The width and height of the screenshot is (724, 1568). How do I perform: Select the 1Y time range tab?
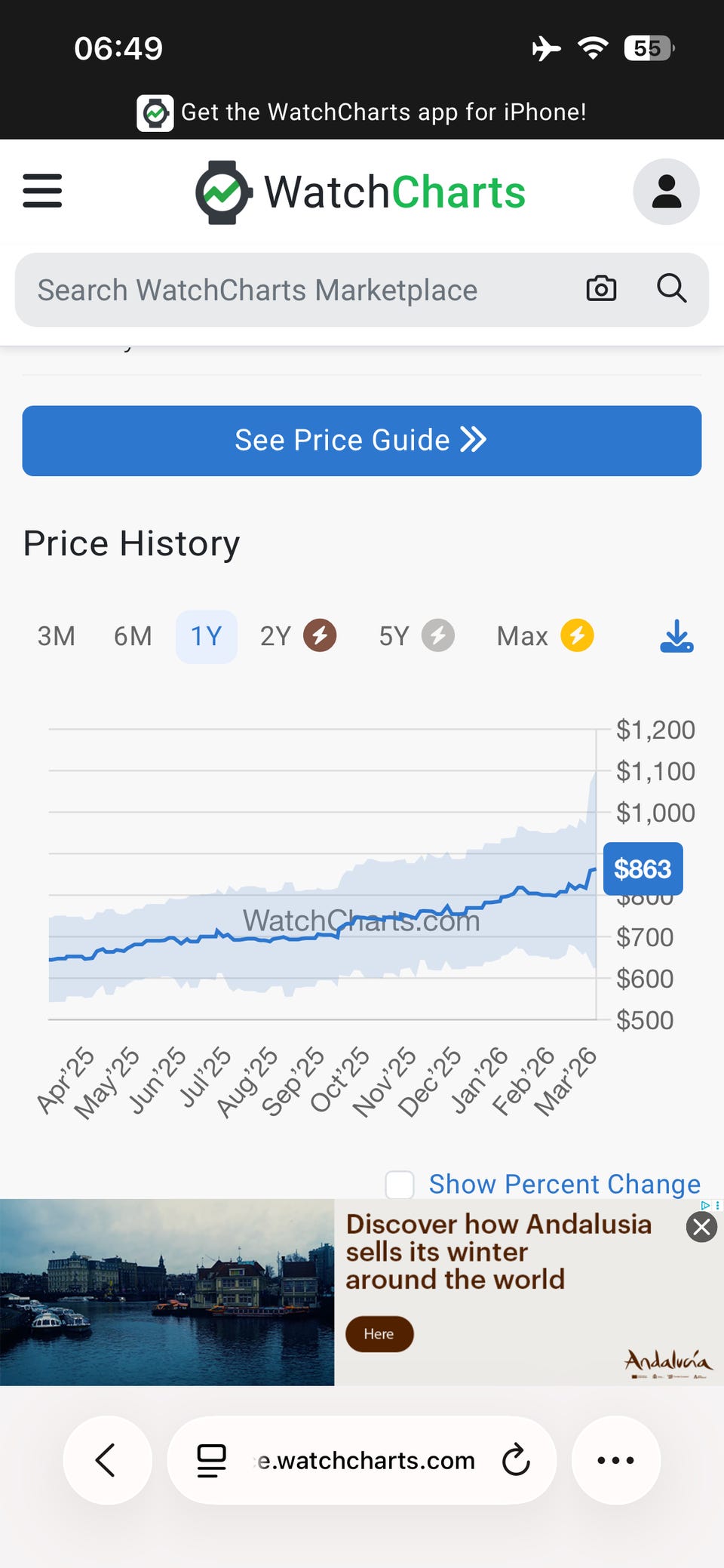(x=206, y=636)
